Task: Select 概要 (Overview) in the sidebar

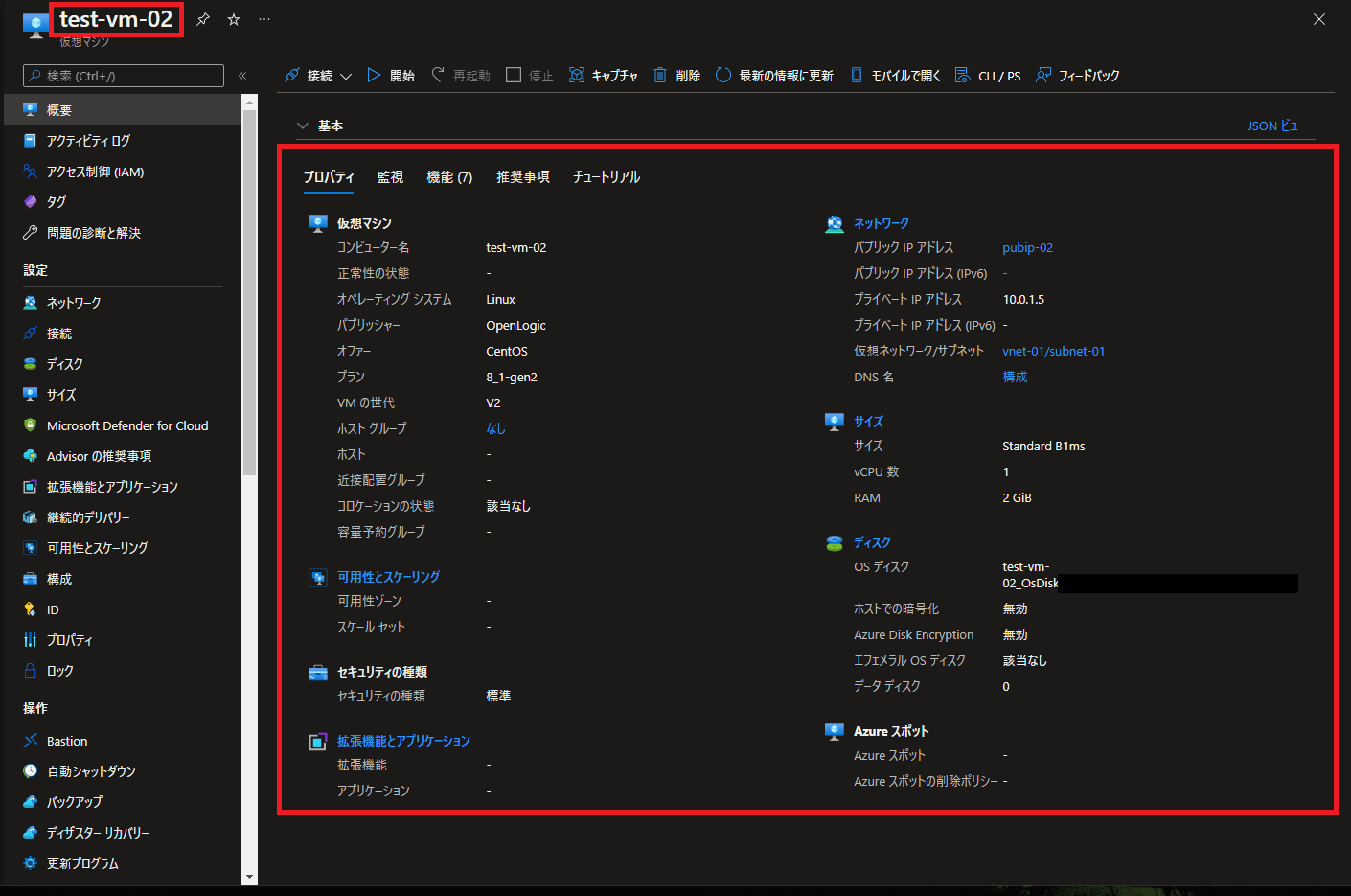Action: click(123, 110)
